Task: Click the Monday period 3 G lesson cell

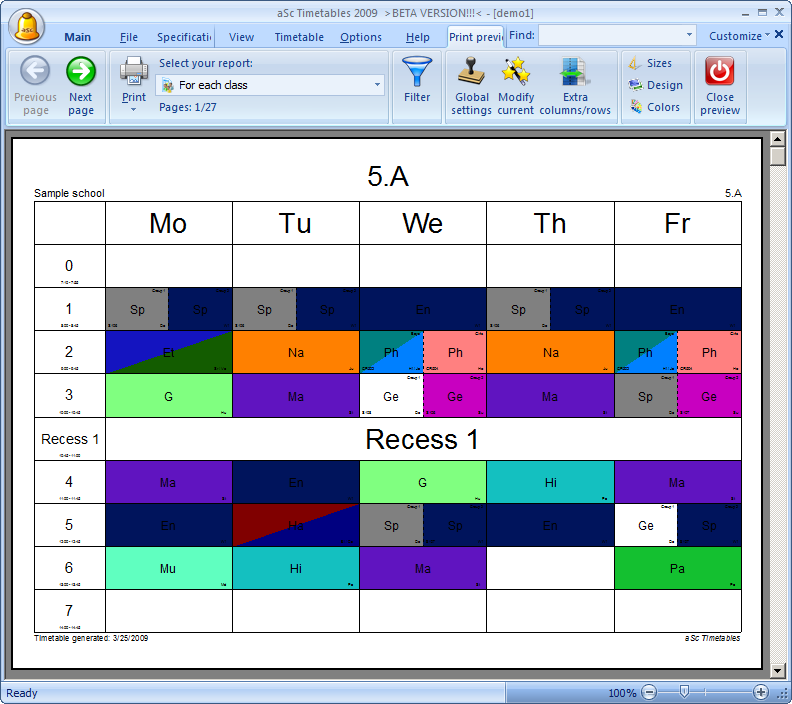Action: [168, 396]
